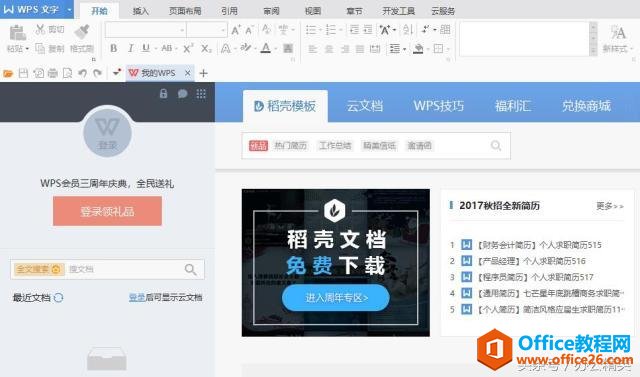Click the print preview icon

click(68, 73)
